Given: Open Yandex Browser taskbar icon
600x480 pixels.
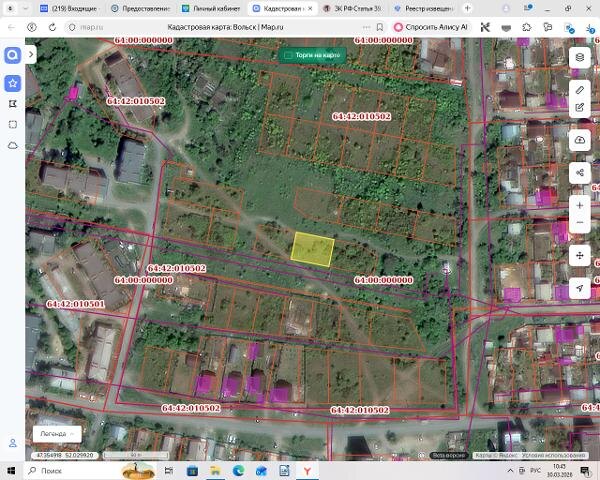Looking at the screenshot, I should pyautogui.click(x=307, y=471).
